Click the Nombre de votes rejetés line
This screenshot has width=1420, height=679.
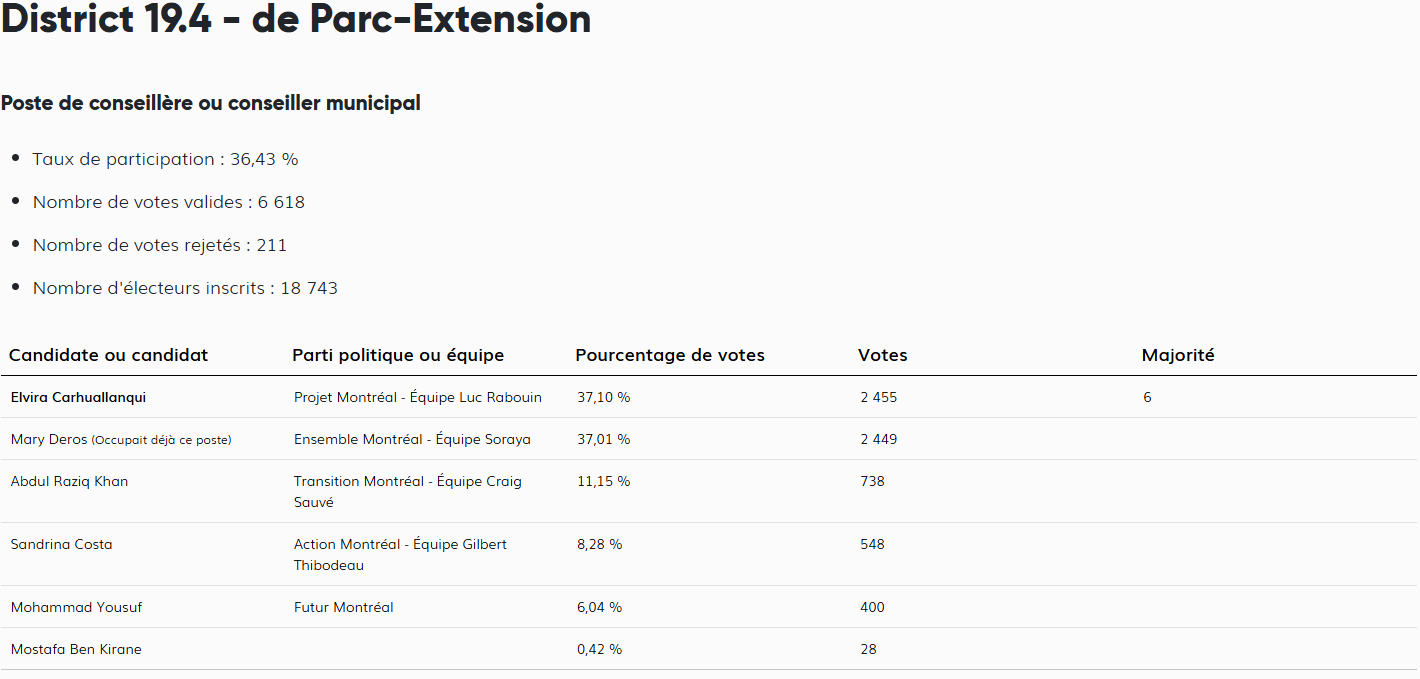[x=159, y=245]
